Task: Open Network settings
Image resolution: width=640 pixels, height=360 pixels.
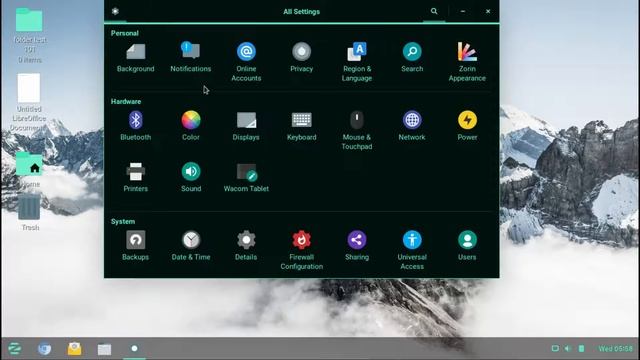Action: coord(412,126)
